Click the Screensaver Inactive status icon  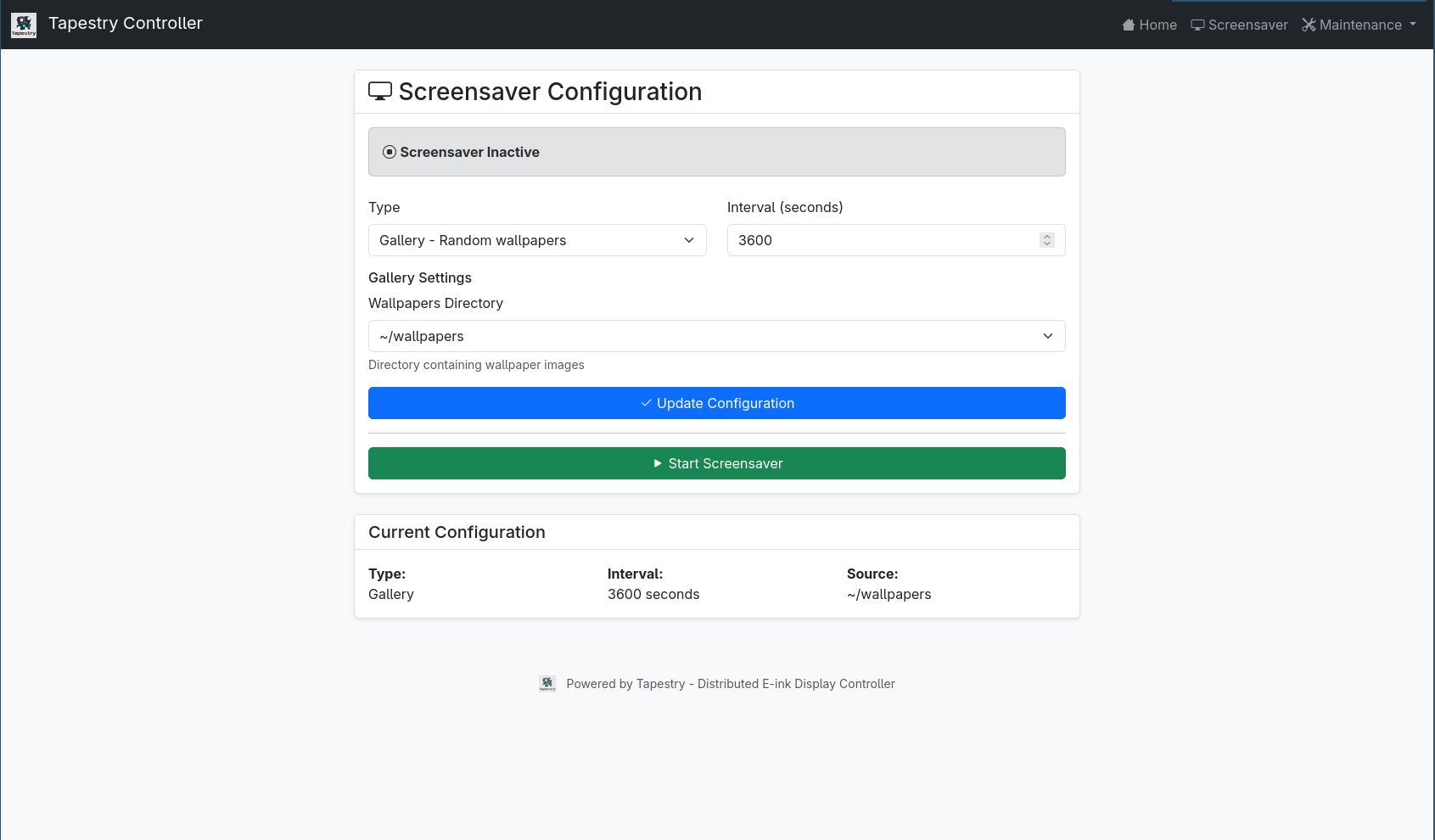coord(390,153)
